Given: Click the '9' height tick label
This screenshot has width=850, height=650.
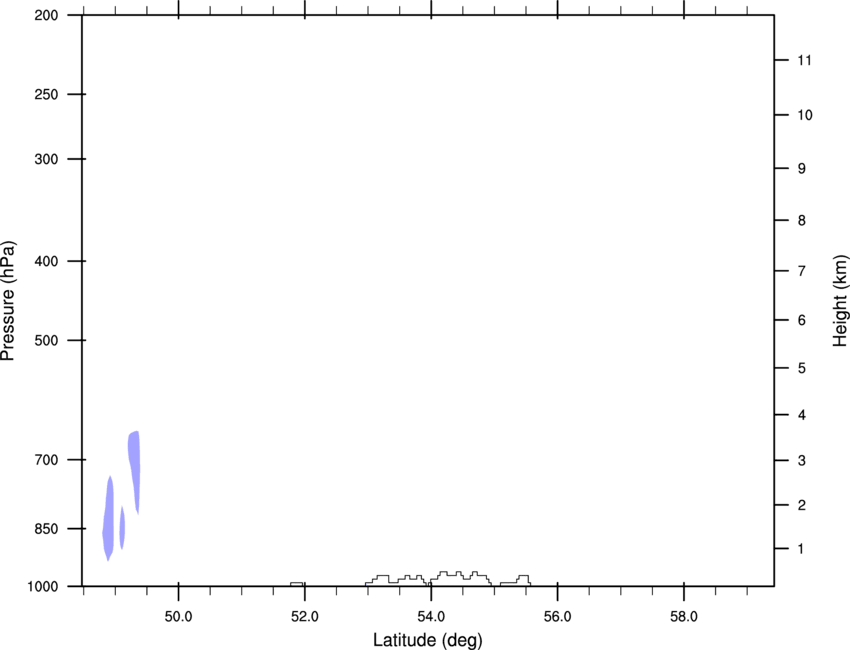Looking at the screenshot, I should coord(801,169).
